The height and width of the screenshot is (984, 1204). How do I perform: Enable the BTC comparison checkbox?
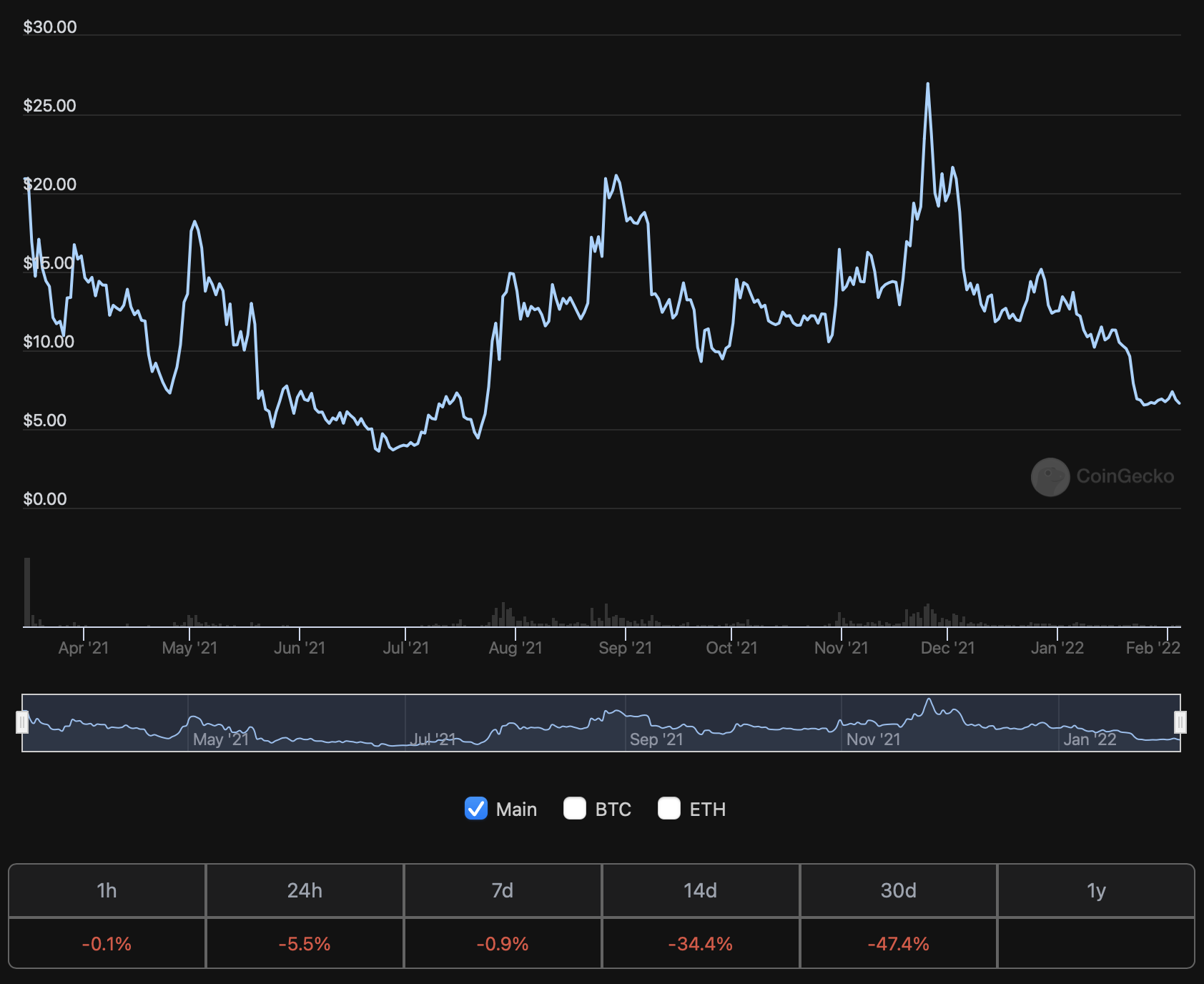(575, 808)
